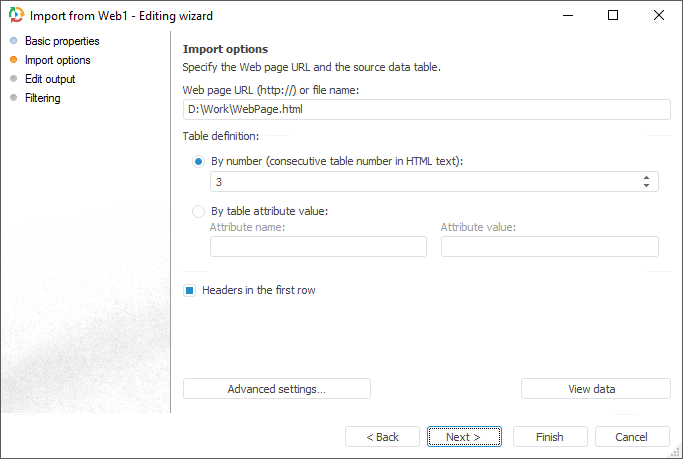683x459 pixels.
Task: Proceed with the Next button
Action: [x=464, y=437]
